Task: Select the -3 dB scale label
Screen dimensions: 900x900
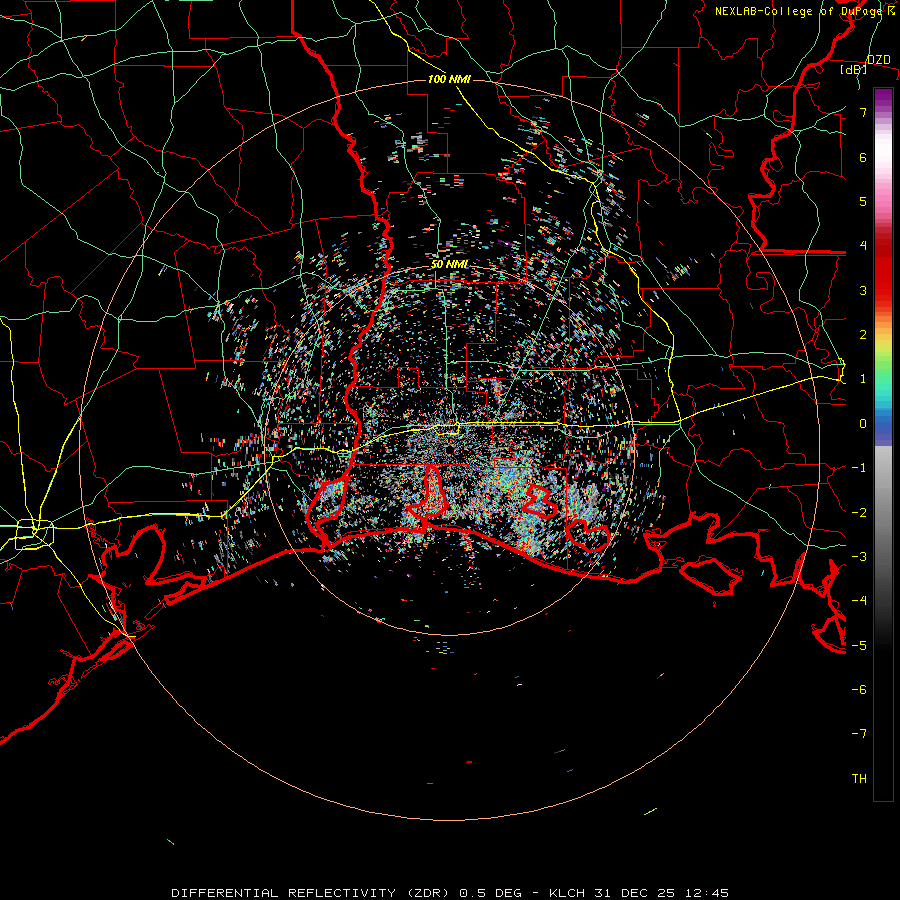Action: click(x=859, y=557)
